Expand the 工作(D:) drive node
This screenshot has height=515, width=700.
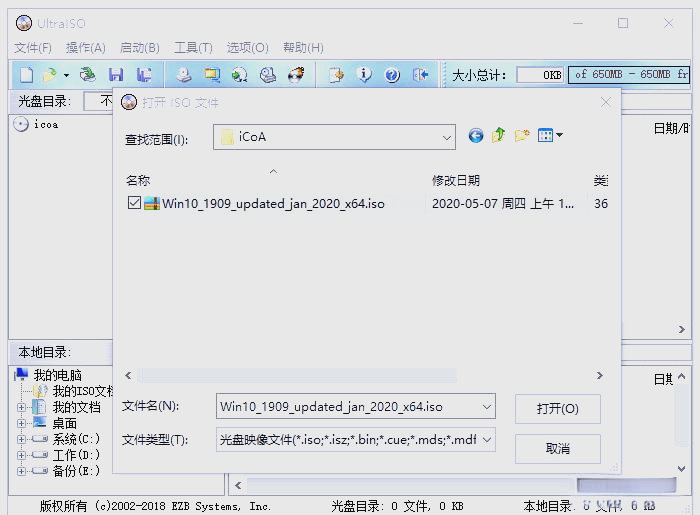[x=21, y=455]
